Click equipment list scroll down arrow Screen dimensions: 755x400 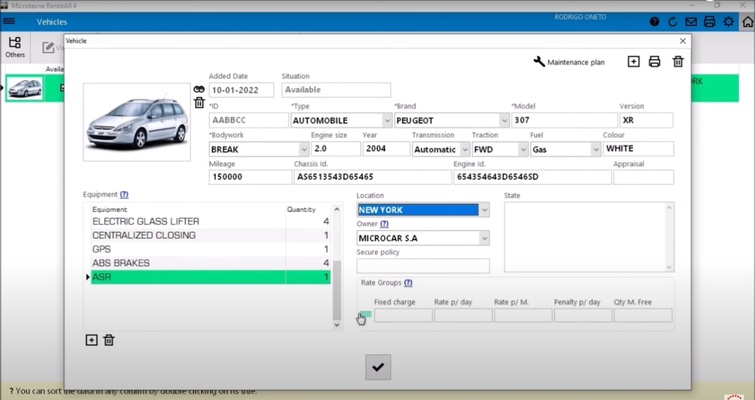(337, 325)
